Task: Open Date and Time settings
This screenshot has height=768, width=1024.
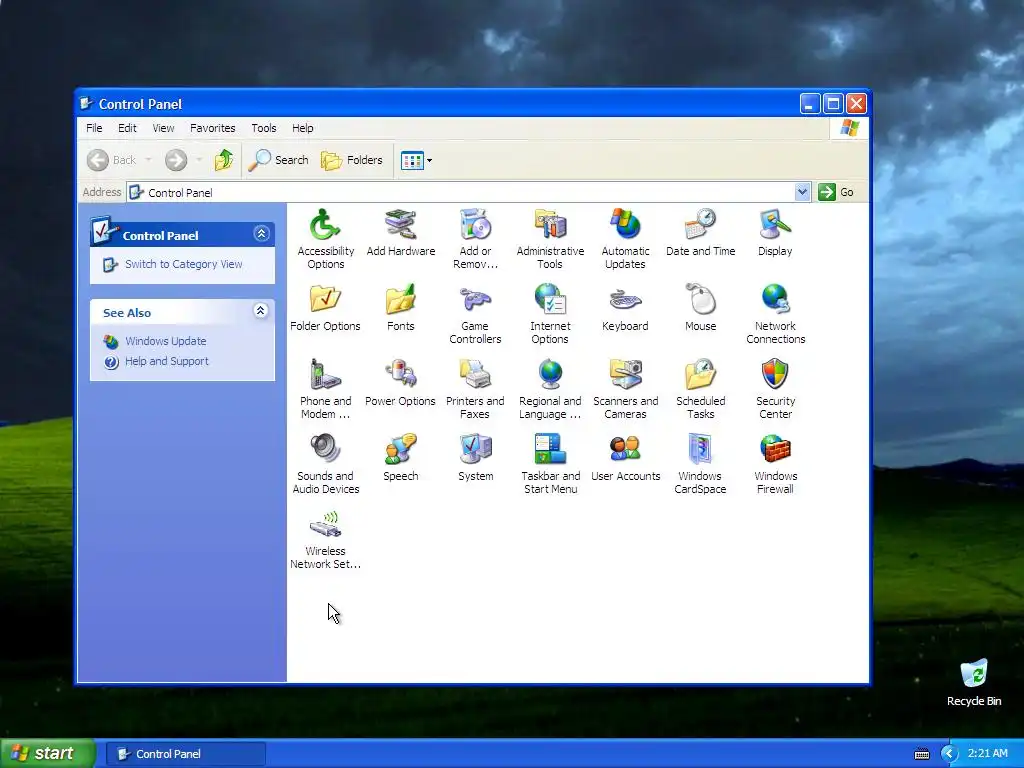Action: click(x=700, y=232)
